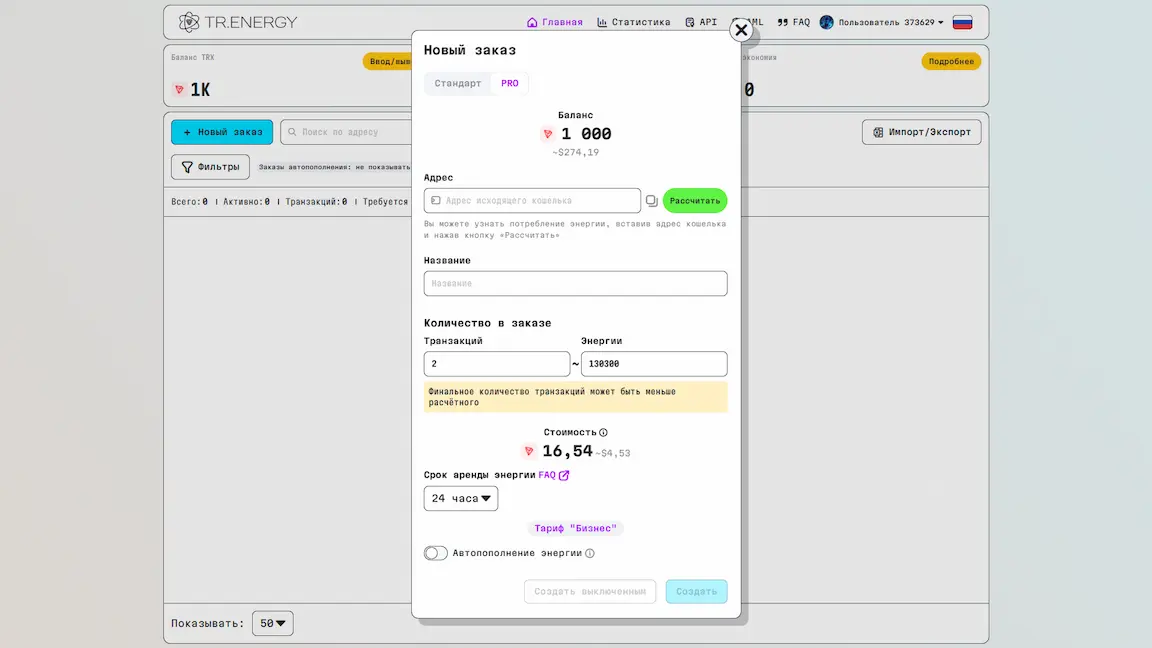This screenshot has width=1152, height=648.
Task: Toggle Автопополнение энергии switch
Action: 436,553
